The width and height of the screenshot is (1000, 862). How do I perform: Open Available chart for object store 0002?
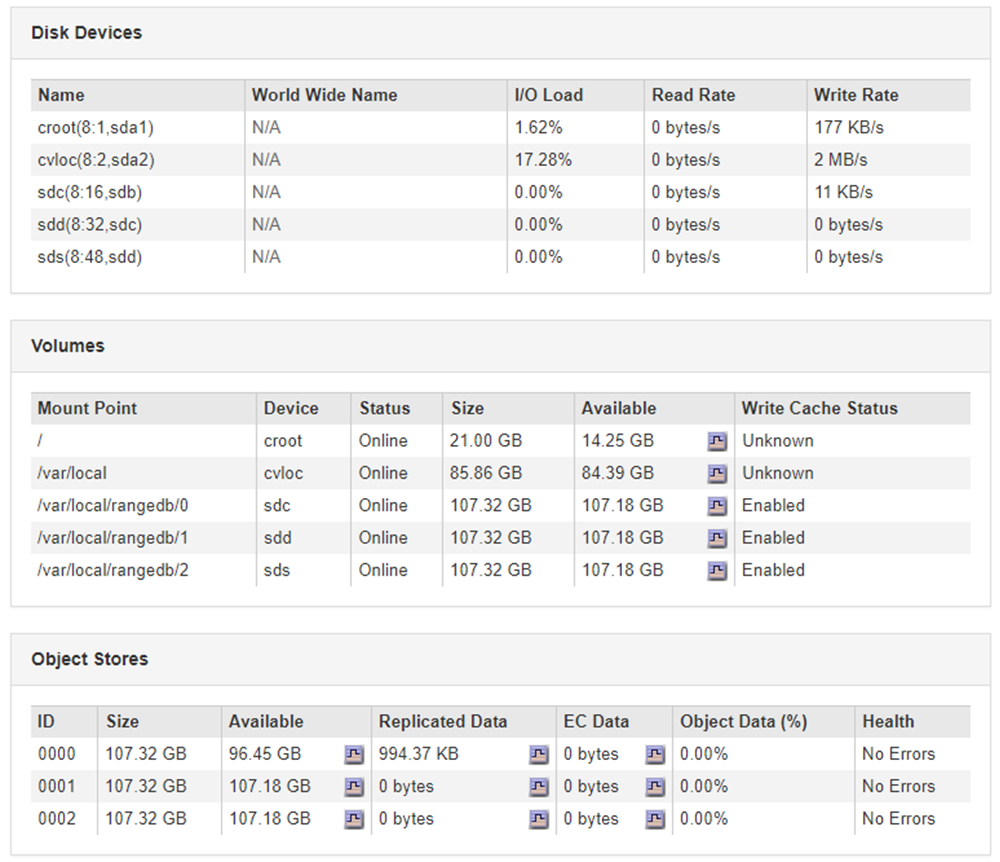coord(354,819)
